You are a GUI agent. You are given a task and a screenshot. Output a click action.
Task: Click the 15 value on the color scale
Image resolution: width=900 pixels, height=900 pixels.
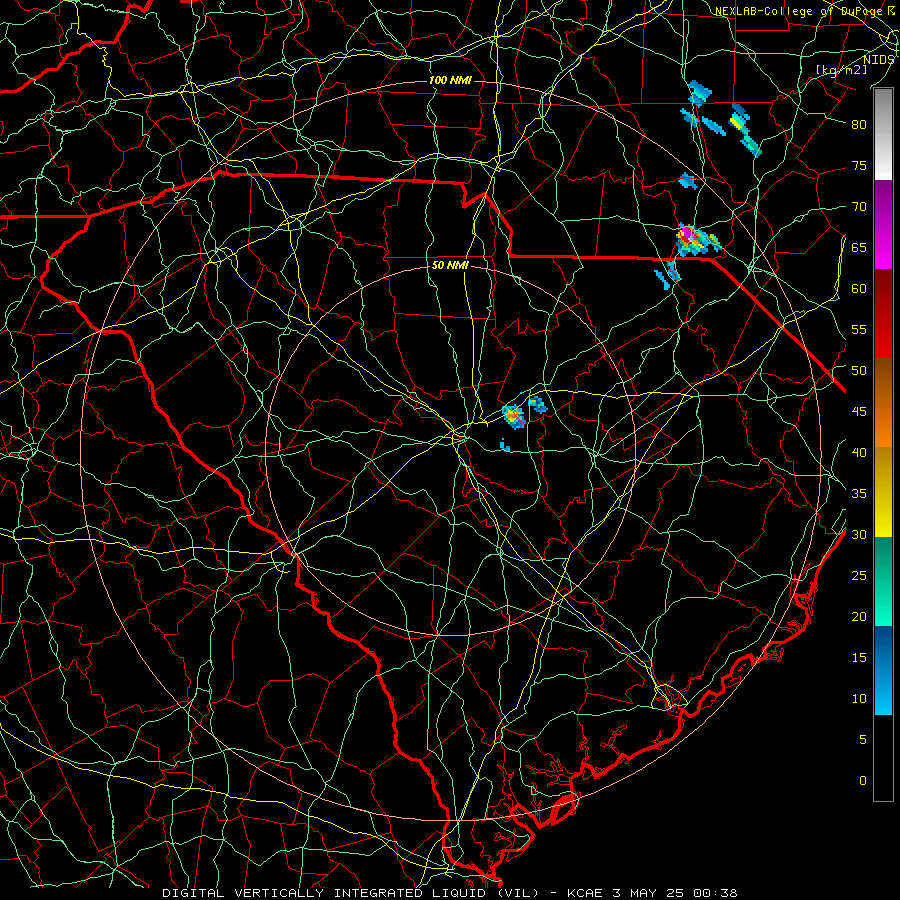pyautogui.click(x=859, y=658)
